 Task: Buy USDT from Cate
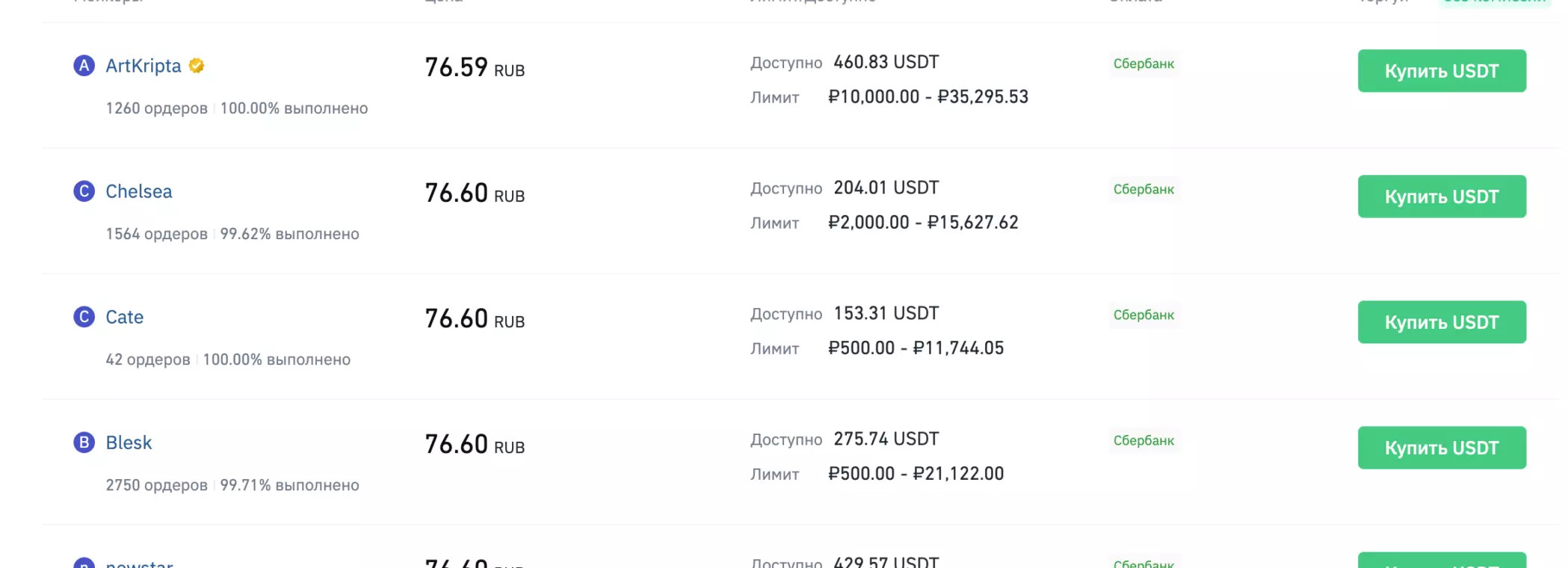1441,322
